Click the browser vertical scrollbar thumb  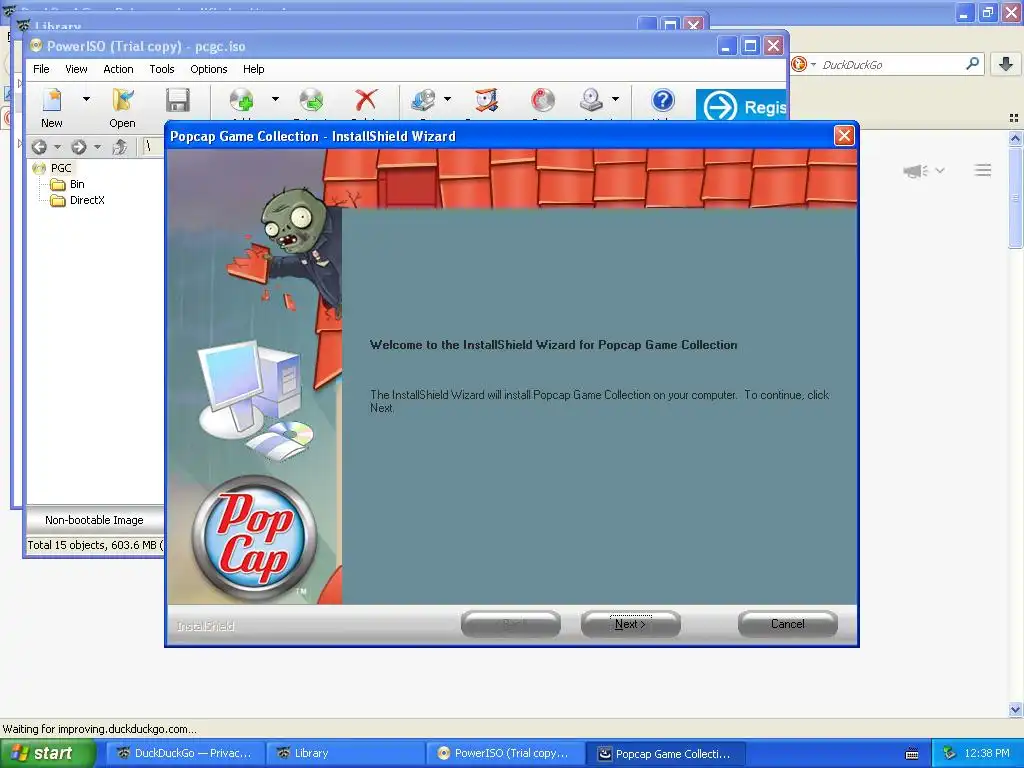coord(1015,197)
